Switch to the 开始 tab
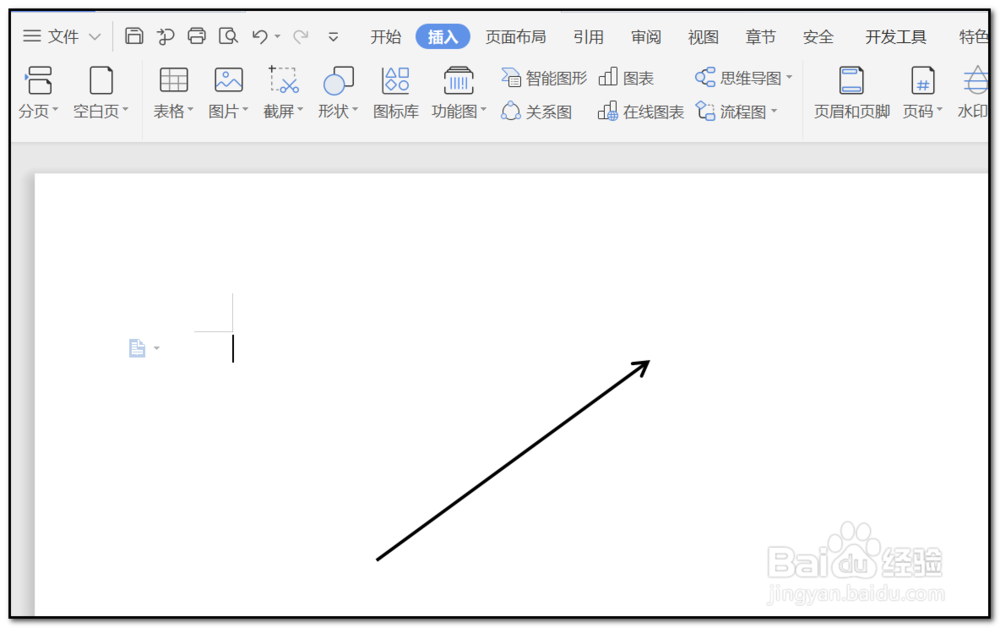 (386, 37)
